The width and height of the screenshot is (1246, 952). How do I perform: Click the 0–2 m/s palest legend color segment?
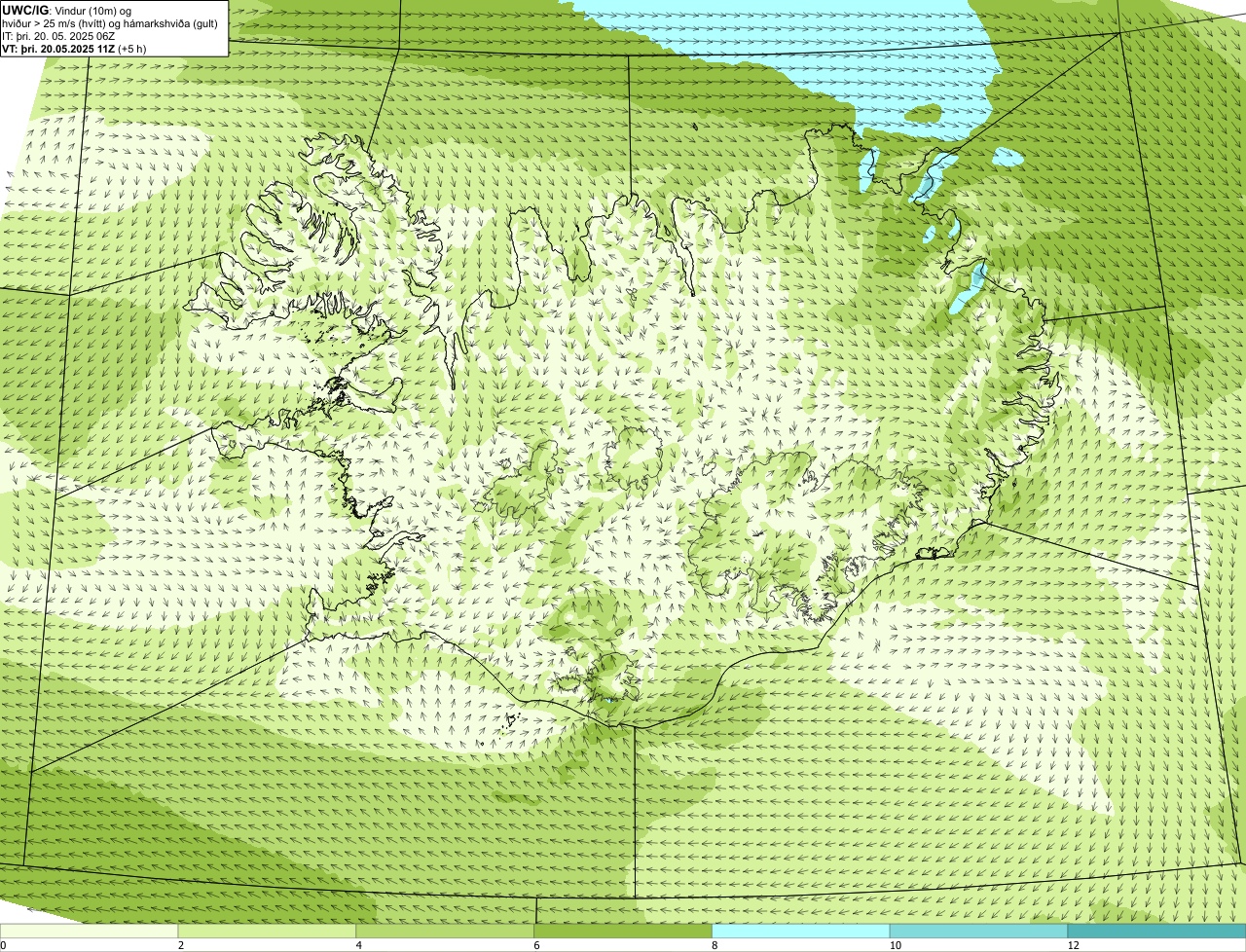89,932
